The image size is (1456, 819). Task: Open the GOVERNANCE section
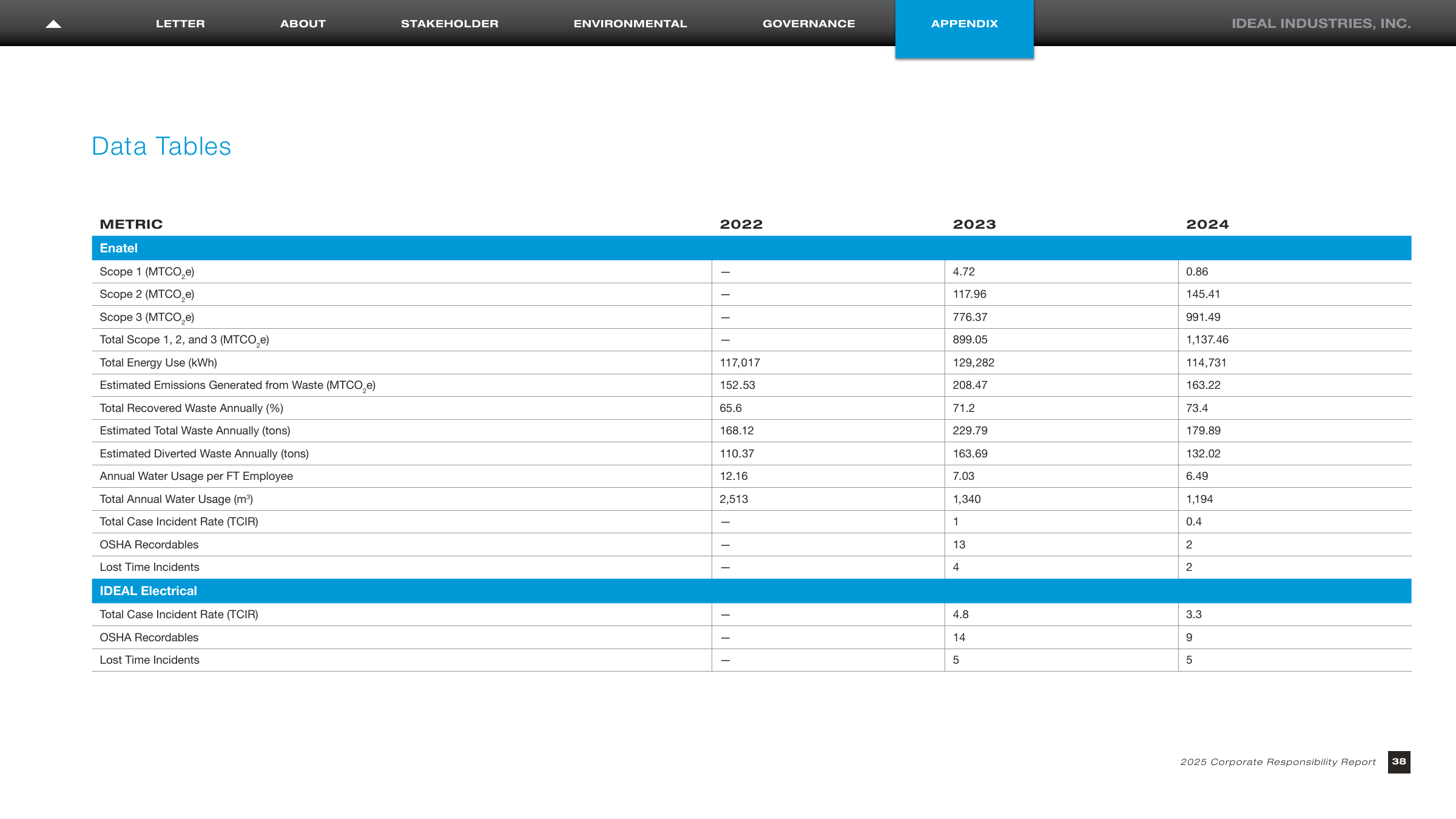tap(809, 24)
